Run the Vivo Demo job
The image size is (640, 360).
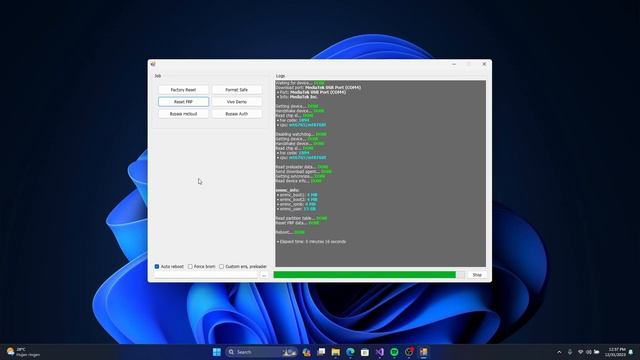[237, 102]
